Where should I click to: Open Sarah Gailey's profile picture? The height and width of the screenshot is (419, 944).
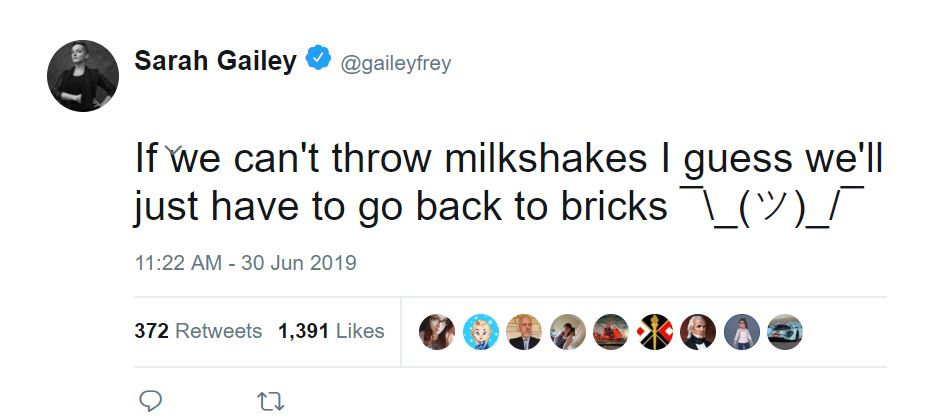pyautogui.click(x=83, y=76)
